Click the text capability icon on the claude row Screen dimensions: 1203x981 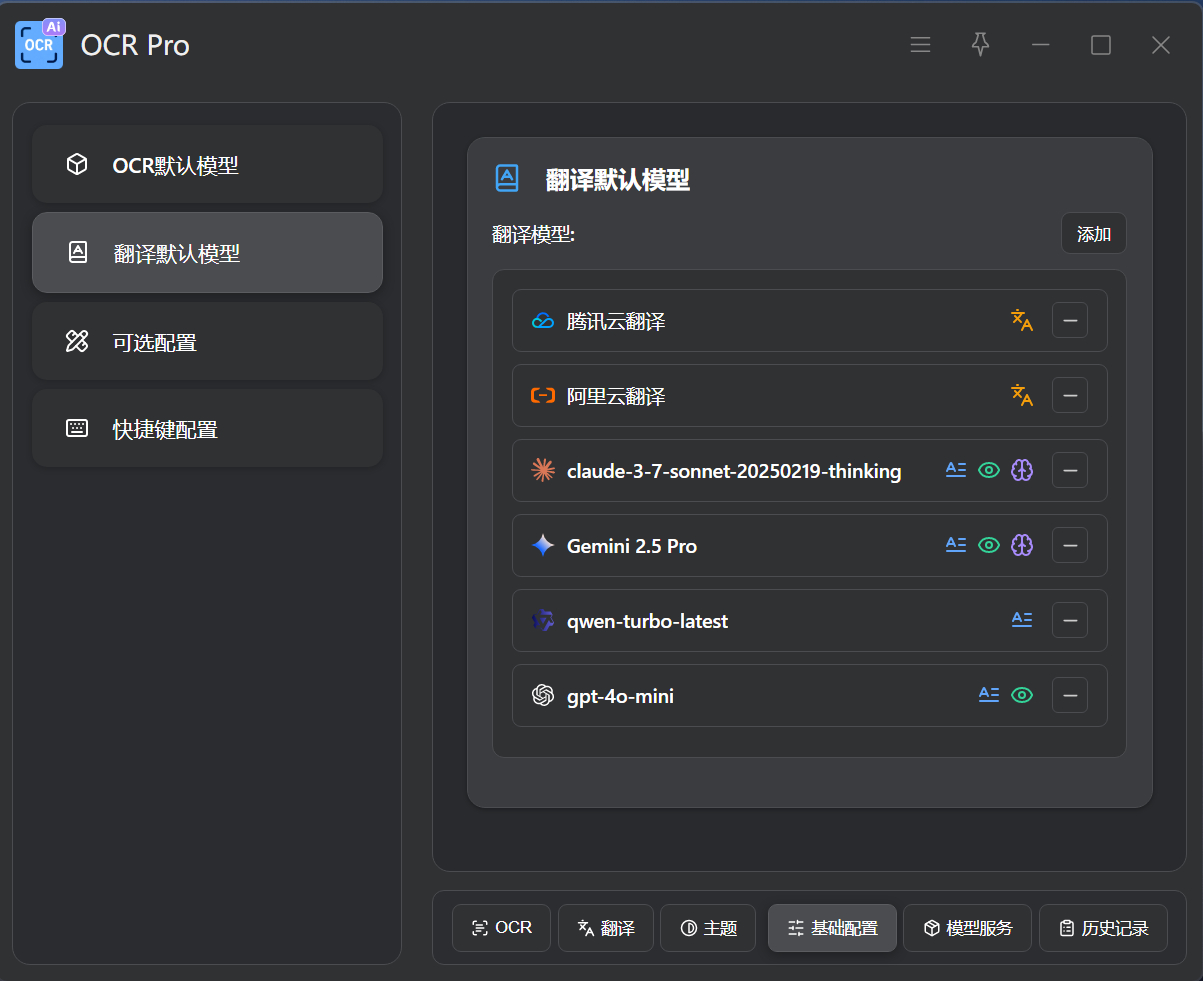[x=956, y=470]
